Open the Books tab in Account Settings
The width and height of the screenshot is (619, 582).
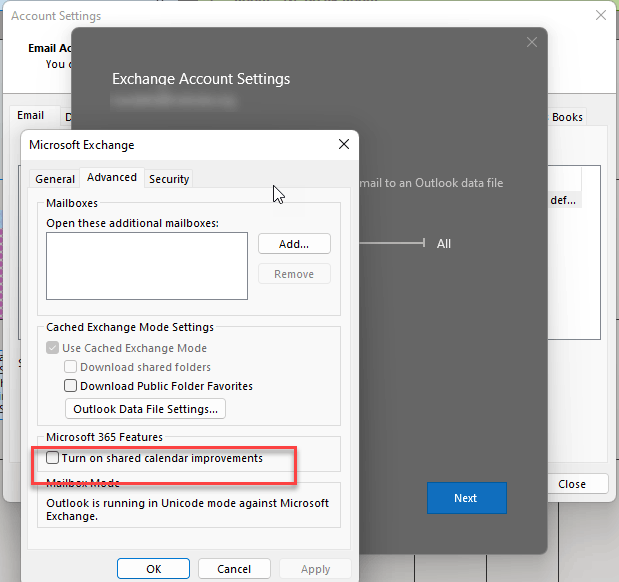pos(567,117)
